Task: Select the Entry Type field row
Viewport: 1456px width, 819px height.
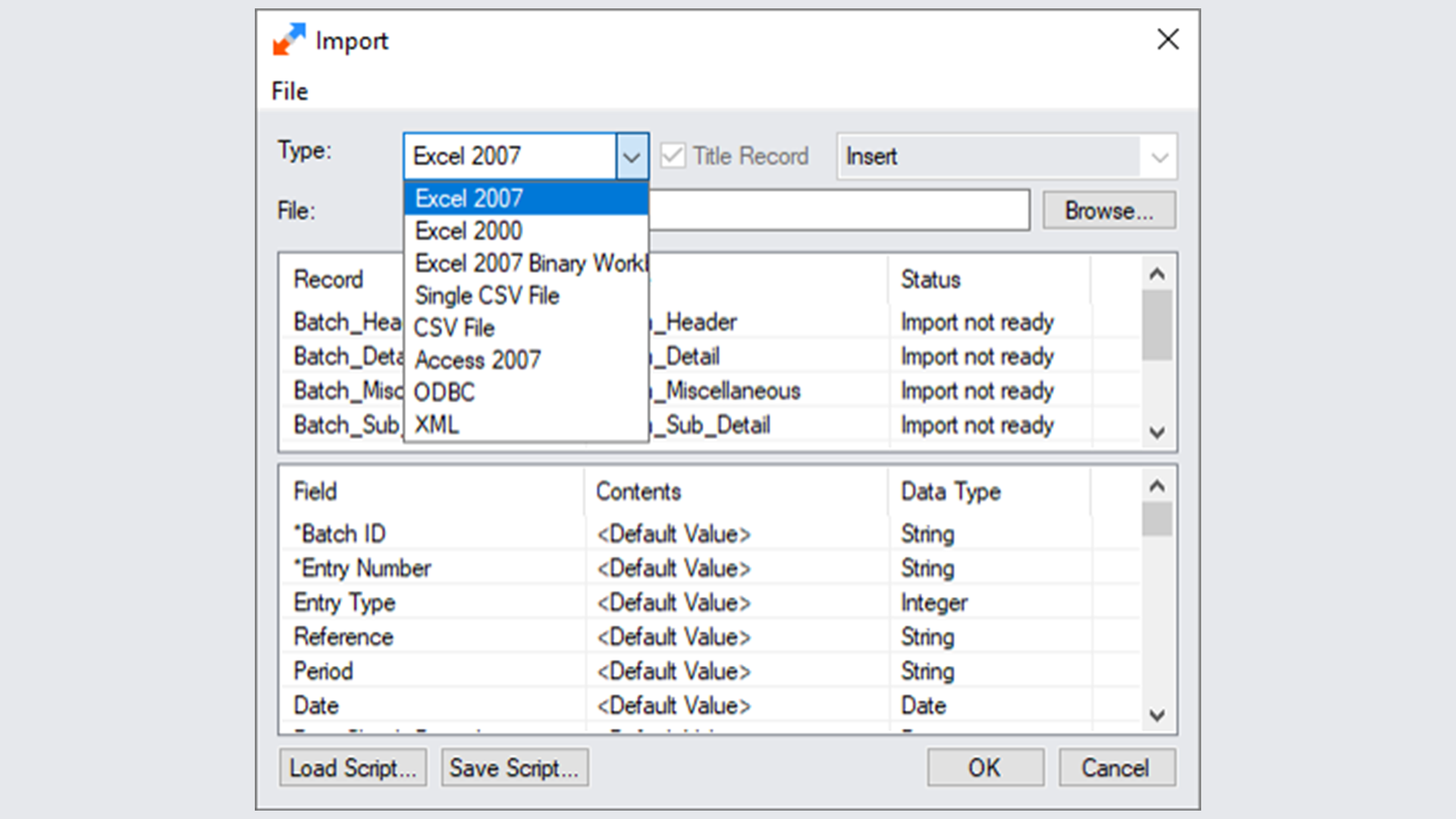Action: pos(344,602)
